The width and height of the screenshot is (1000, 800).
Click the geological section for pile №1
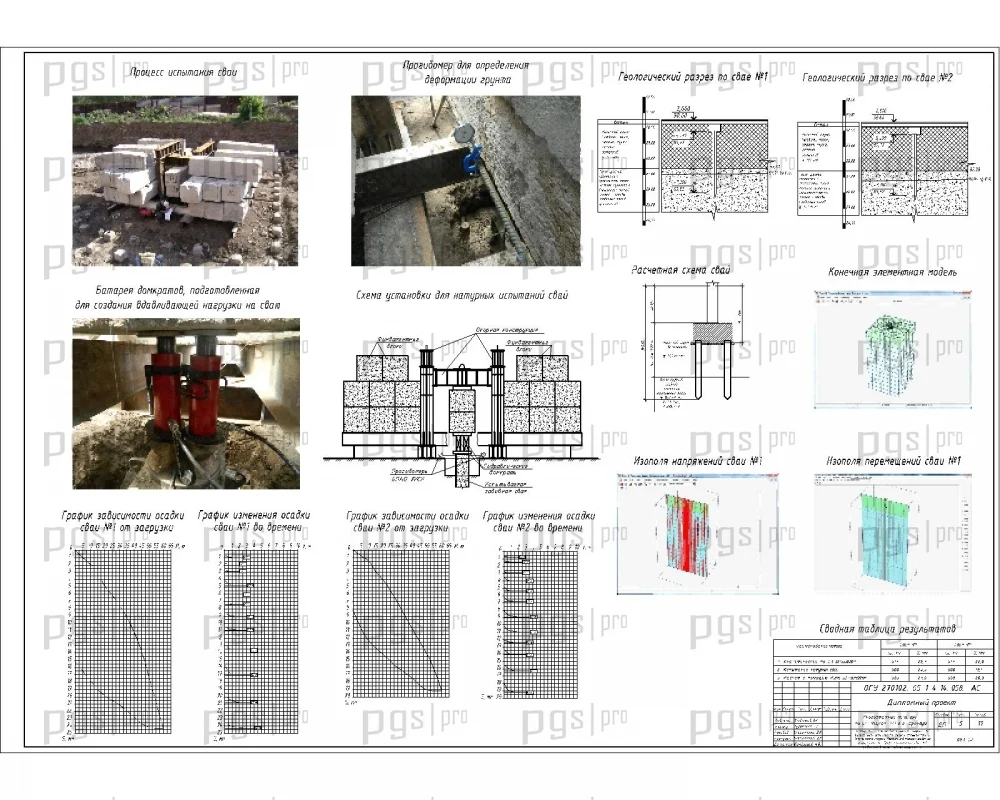[x=688, y=162]
